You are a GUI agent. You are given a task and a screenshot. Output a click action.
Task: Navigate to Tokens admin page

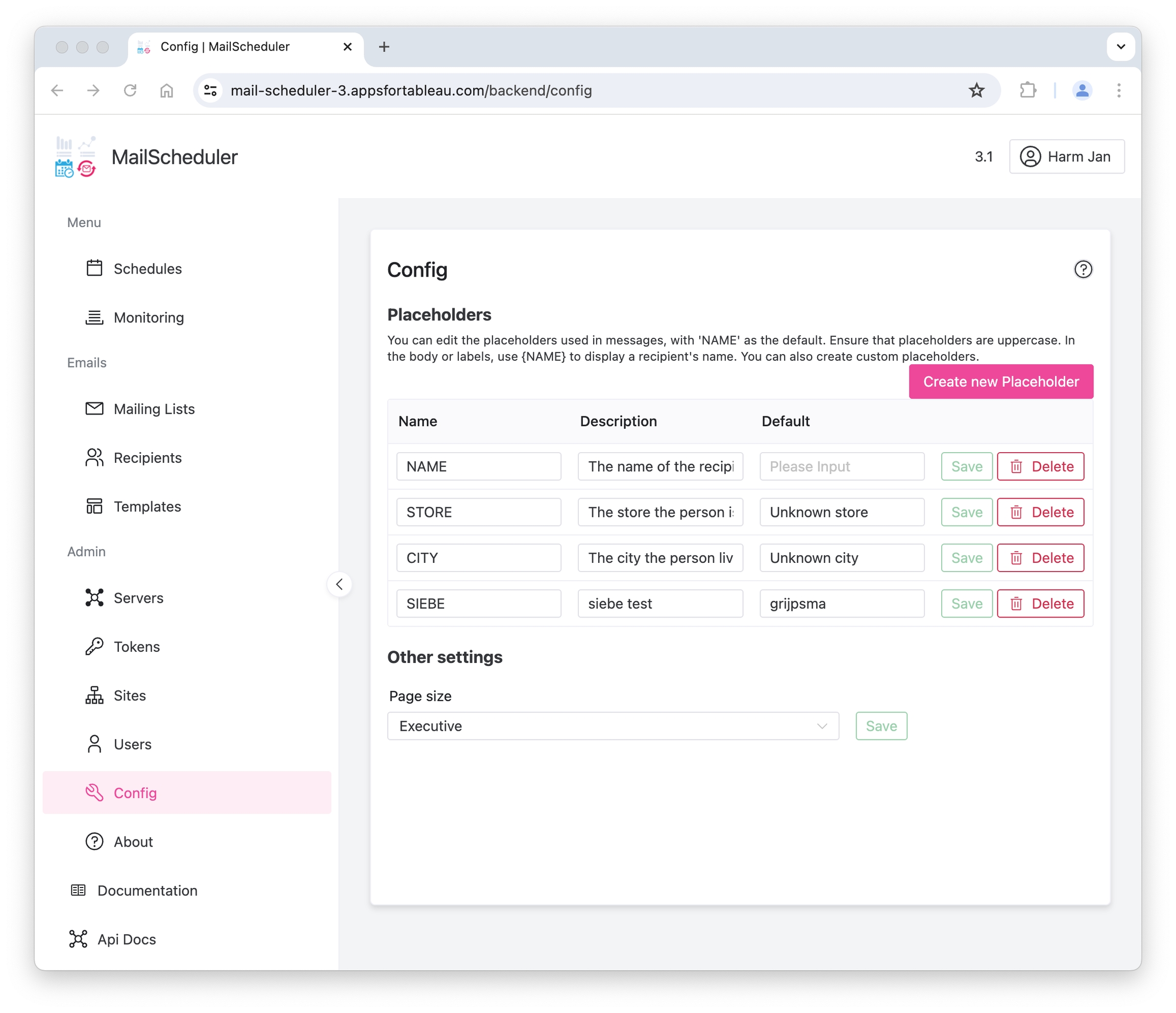coord(136,647)
